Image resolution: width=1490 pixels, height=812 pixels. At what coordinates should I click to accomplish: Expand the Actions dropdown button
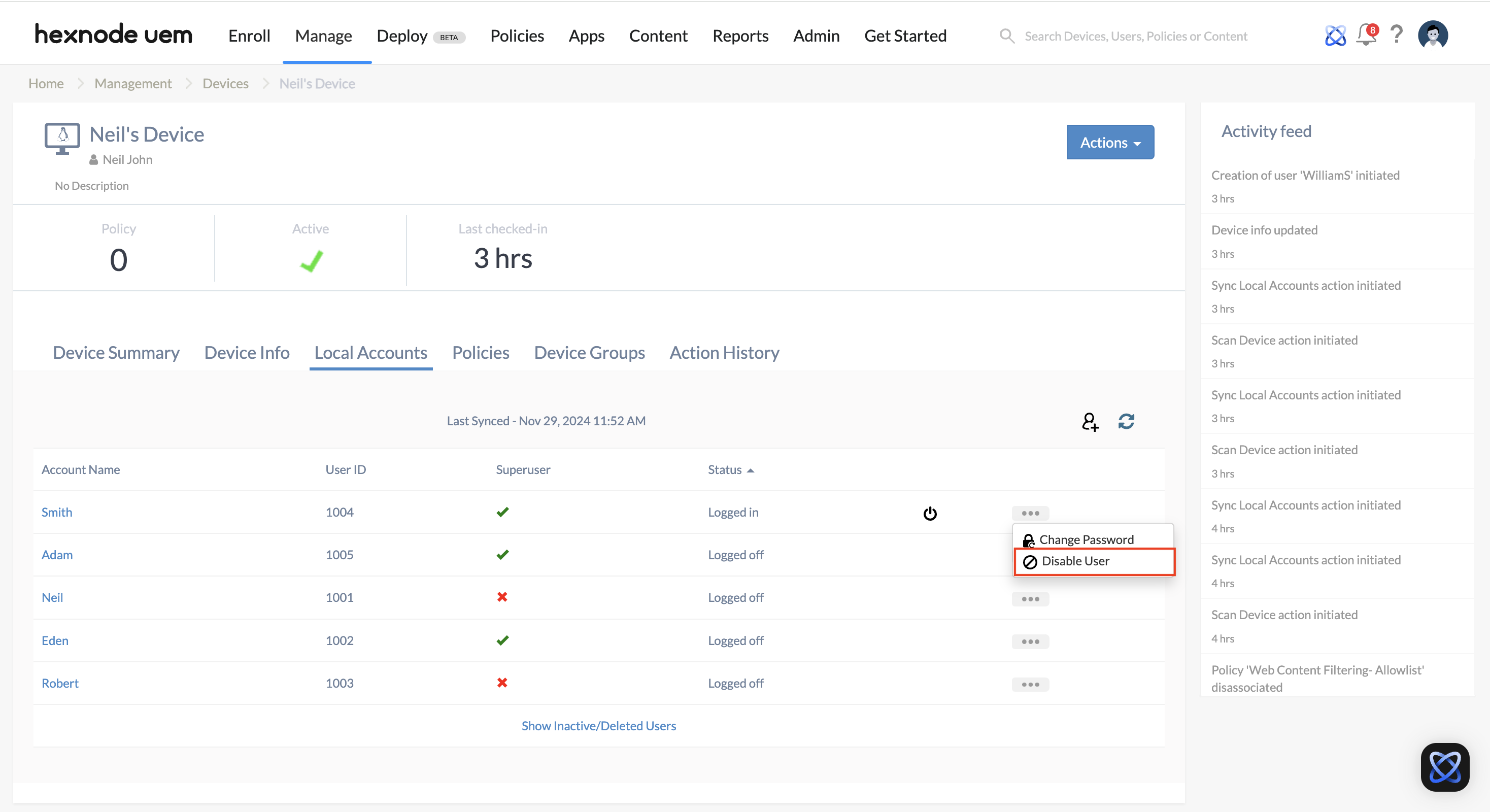(x=1110, y=142)
